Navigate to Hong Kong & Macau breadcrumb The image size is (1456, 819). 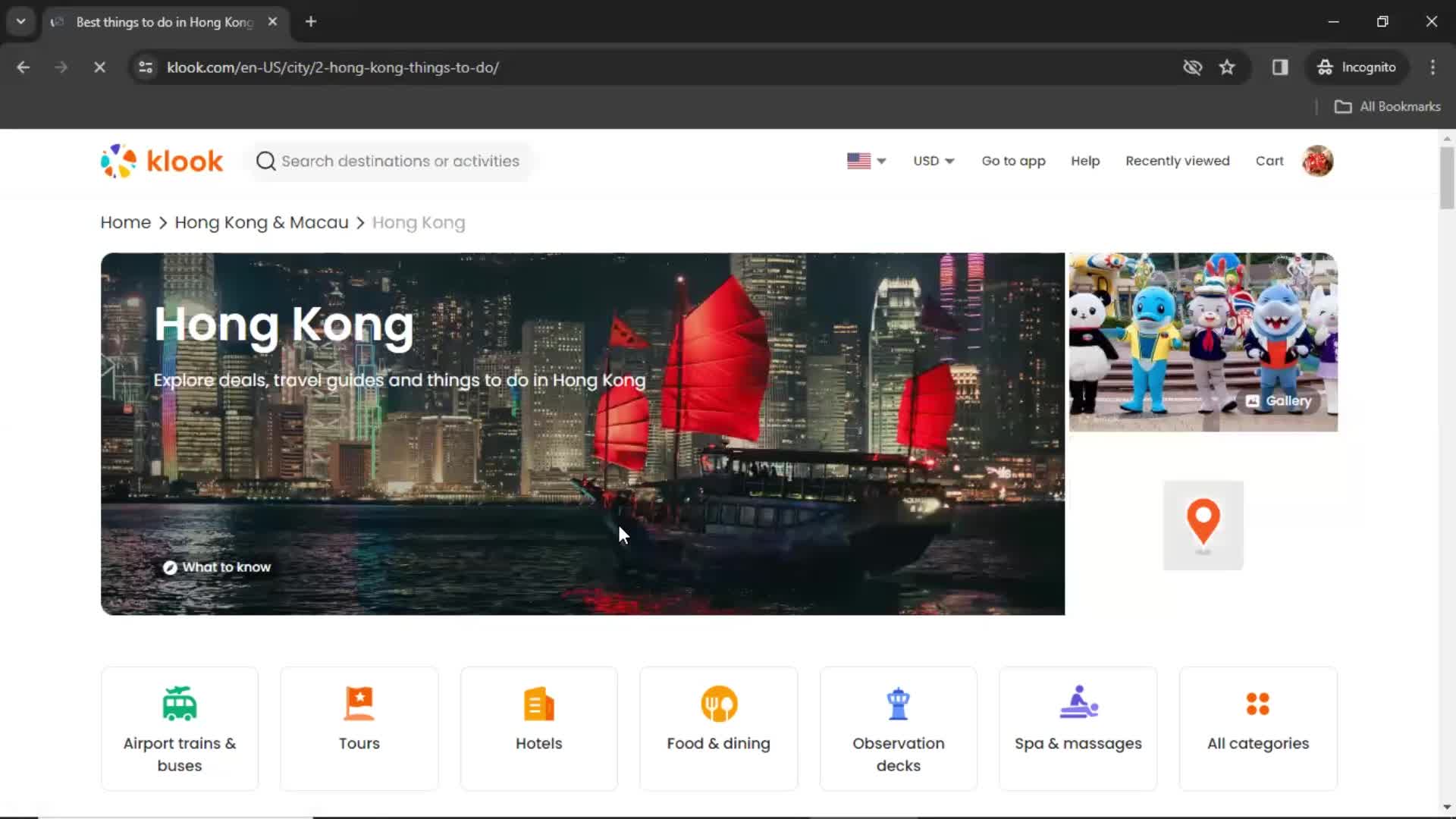(x=262, y=222)
